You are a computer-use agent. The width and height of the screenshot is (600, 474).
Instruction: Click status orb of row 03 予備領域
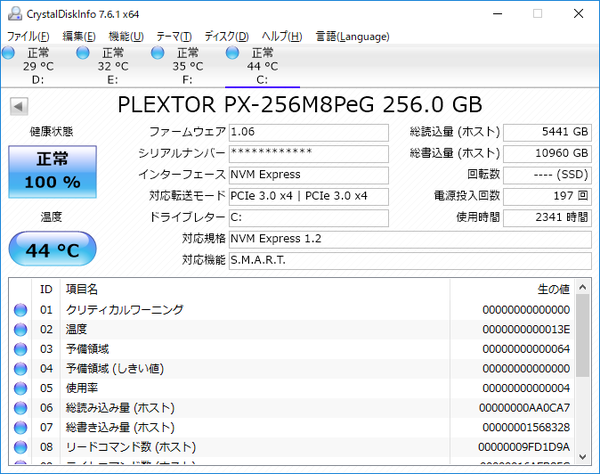click(x=20, y=349)
